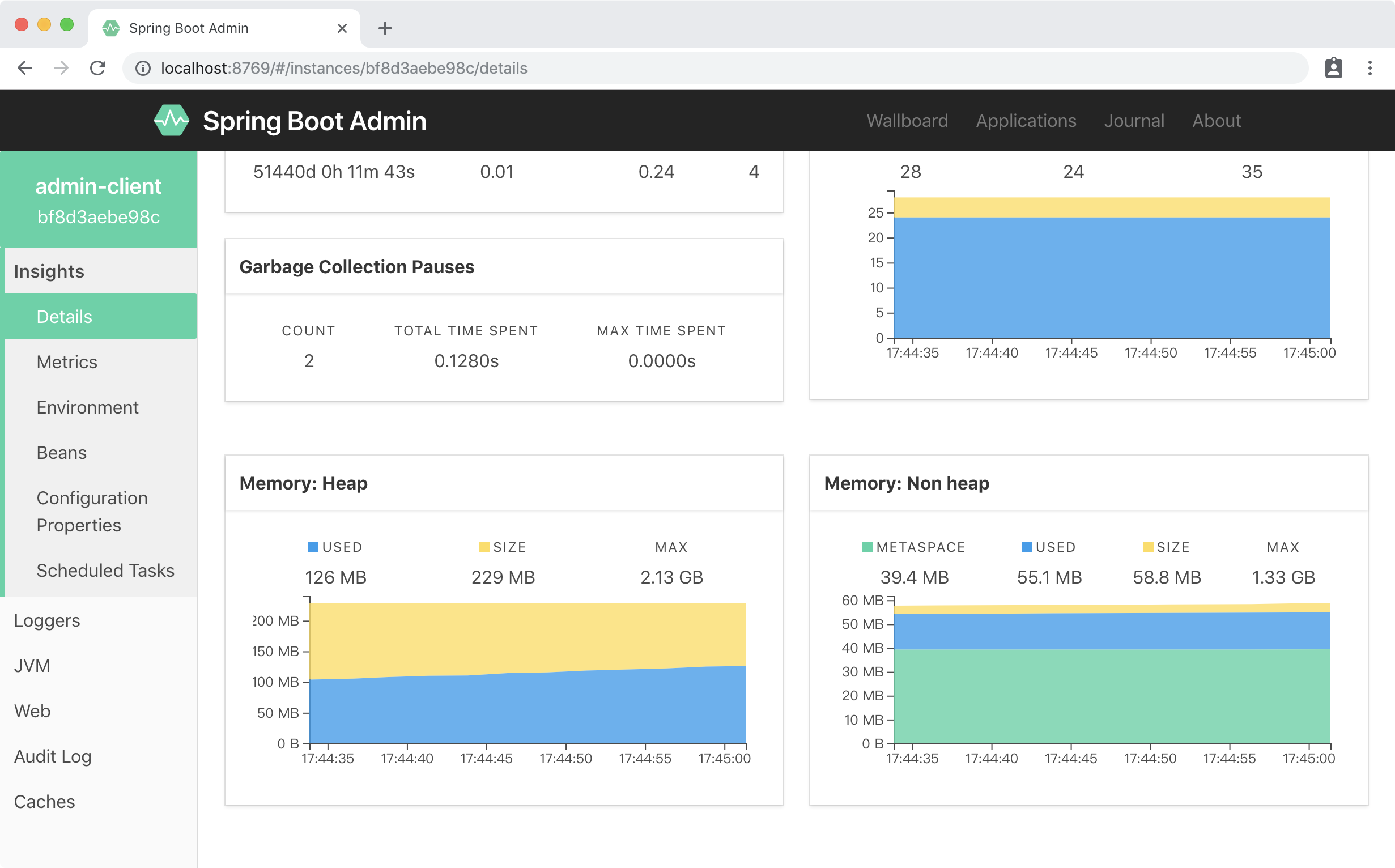Viewport: 1395px width, 868px height.
Task: Click the browser back arrow
Action: click(25, 69)
